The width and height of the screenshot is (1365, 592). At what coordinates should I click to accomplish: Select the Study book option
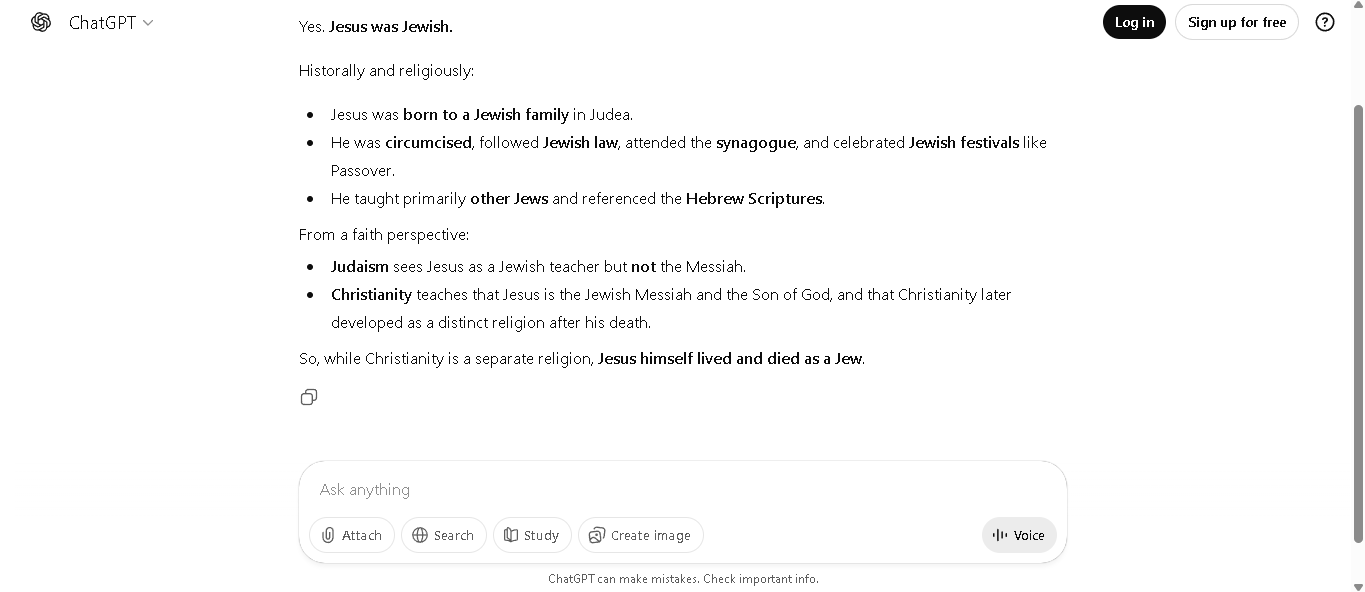(x=532, y=535)
